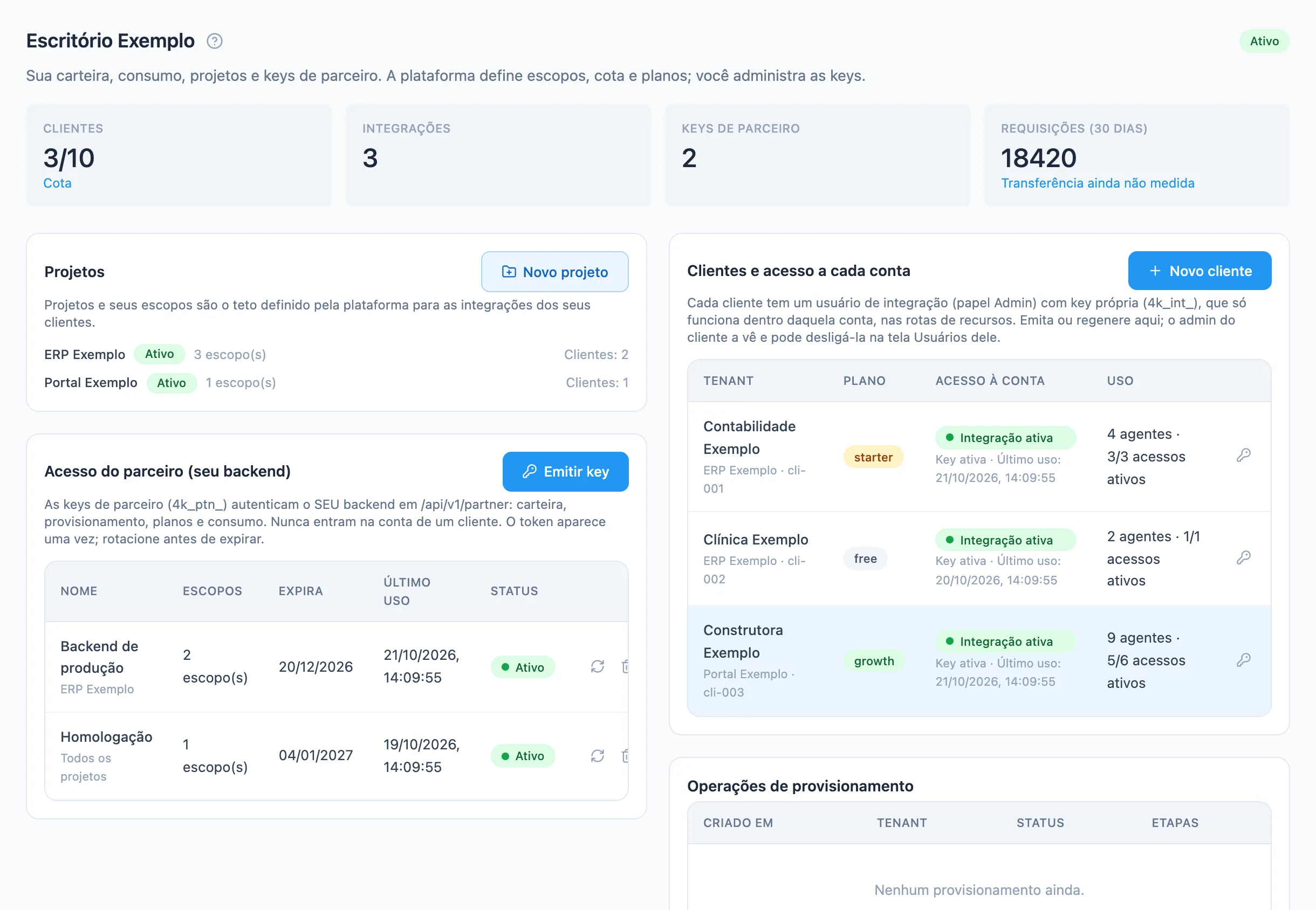Click the help icon next to Escritório Exemplo
Screen dimensions: 1316x910
tap(215, 41)
